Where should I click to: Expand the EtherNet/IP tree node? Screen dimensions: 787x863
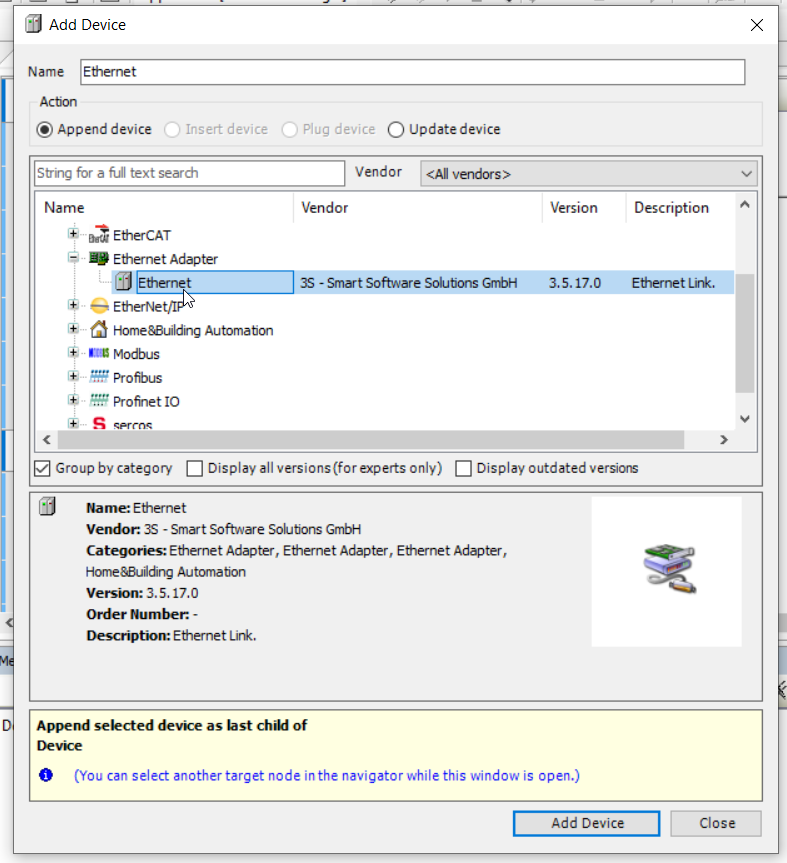click(73, 304)
